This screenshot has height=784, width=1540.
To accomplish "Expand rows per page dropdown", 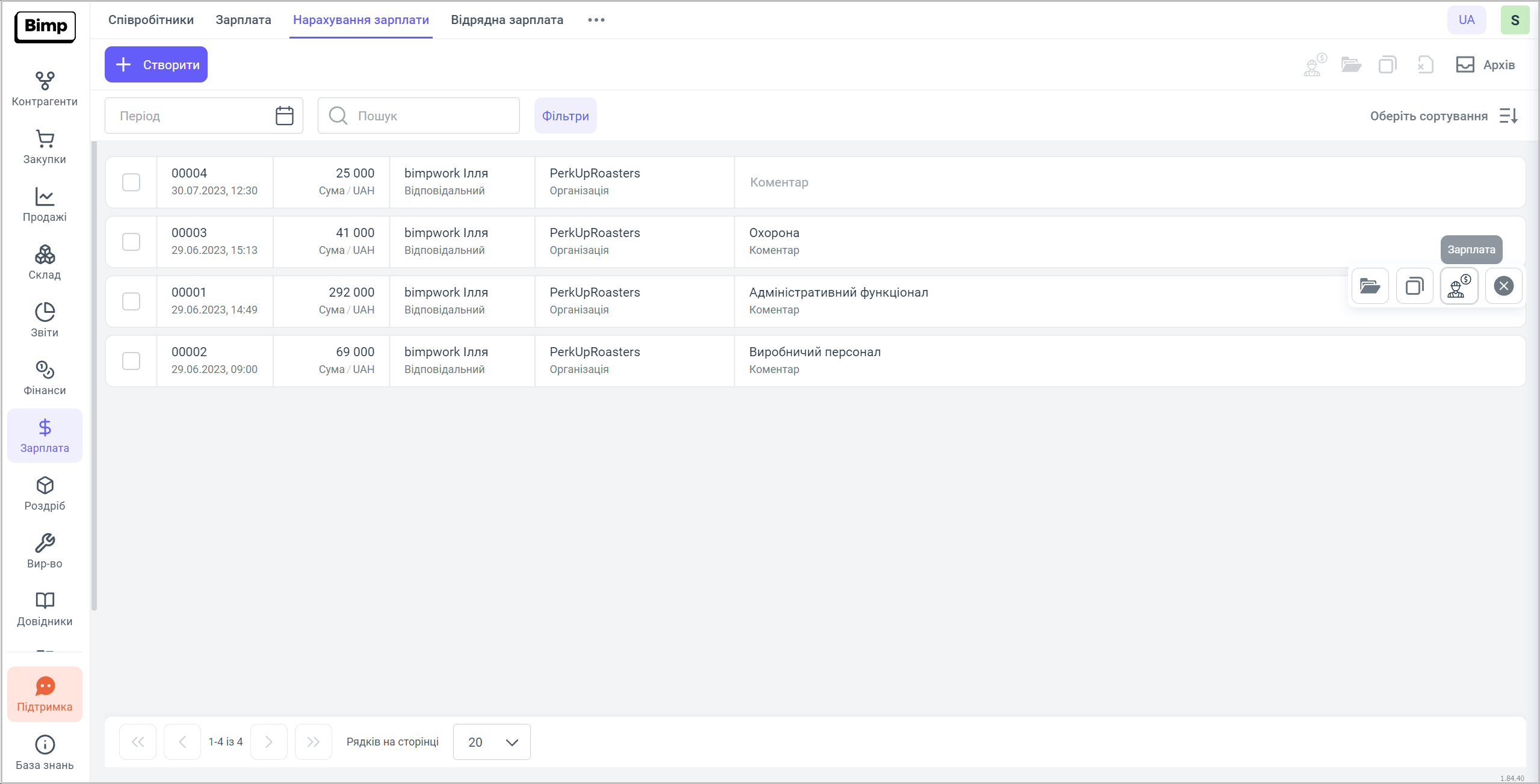I will [x=492, y=742].
